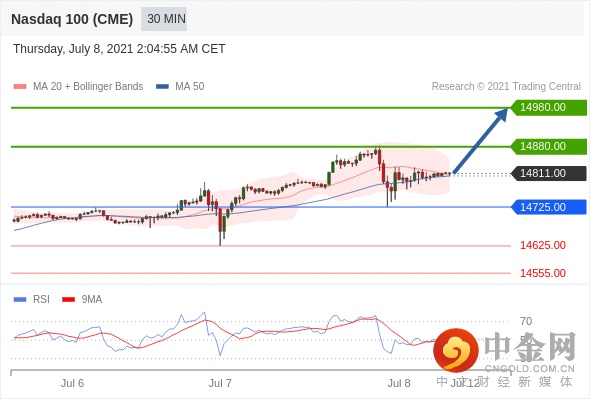Click the MA 20 + Bollinger Bands label
Image resolution: width=590 pixels, height=400 pixels.
click(88, 87)
